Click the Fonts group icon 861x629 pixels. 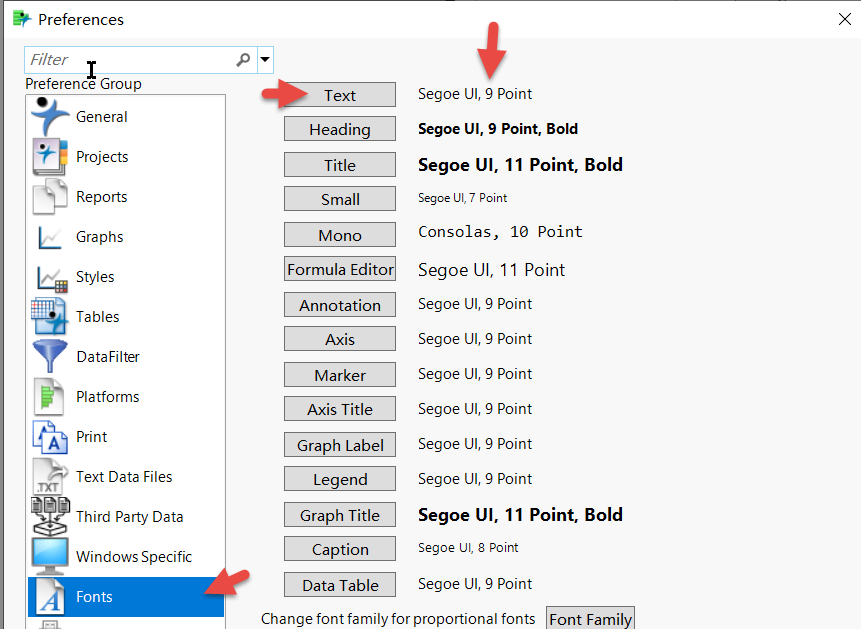pos(50,597)
